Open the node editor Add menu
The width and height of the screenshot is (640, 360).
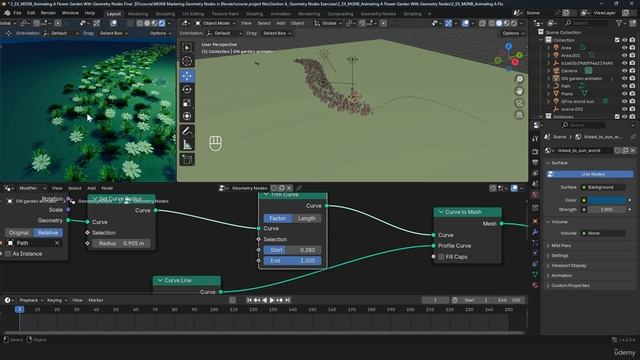click(91, 188)
